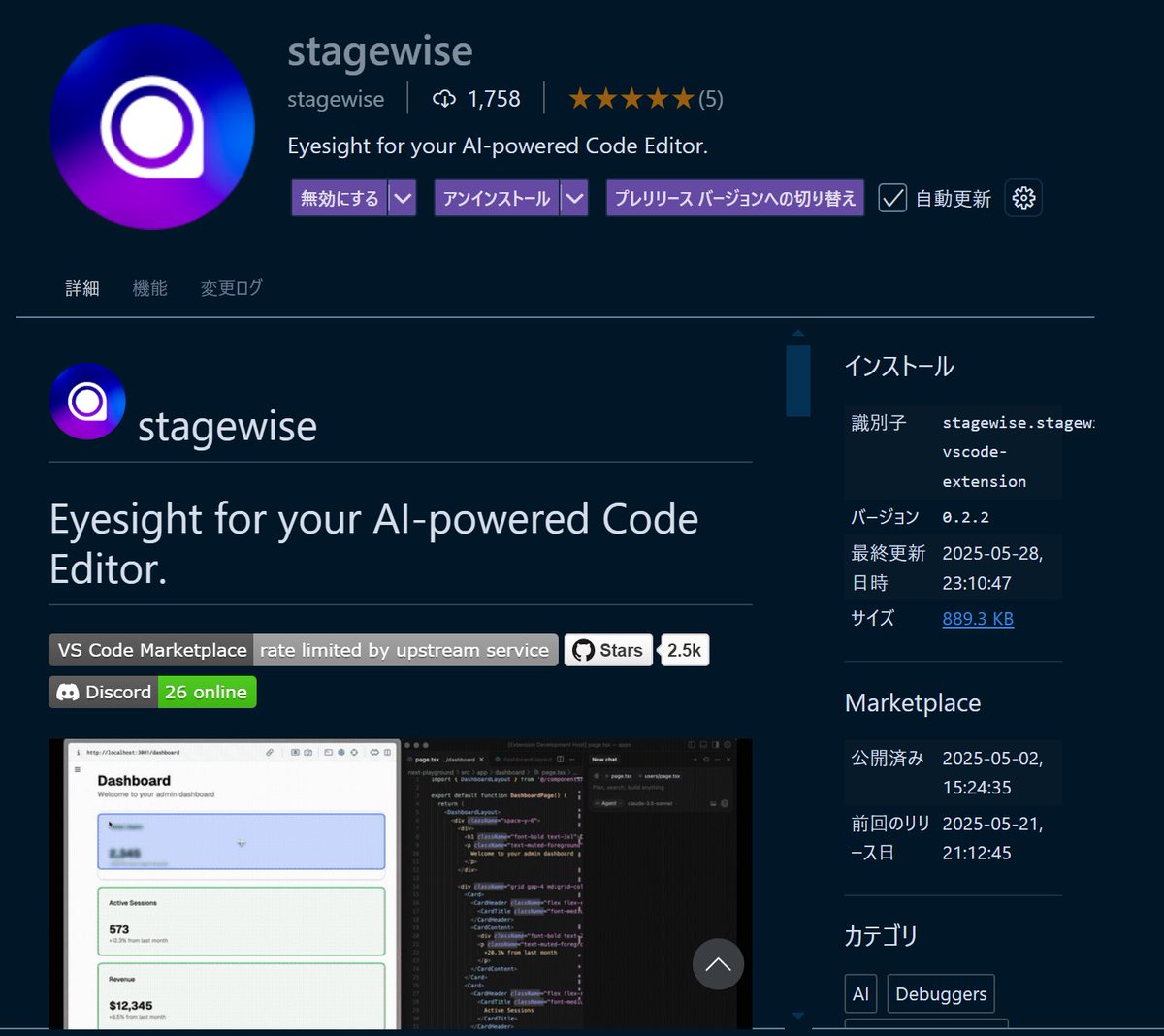This screenshot has width=1164, height=1036.
Task: Switch to the pre-release version button
Action: (735, 199)
